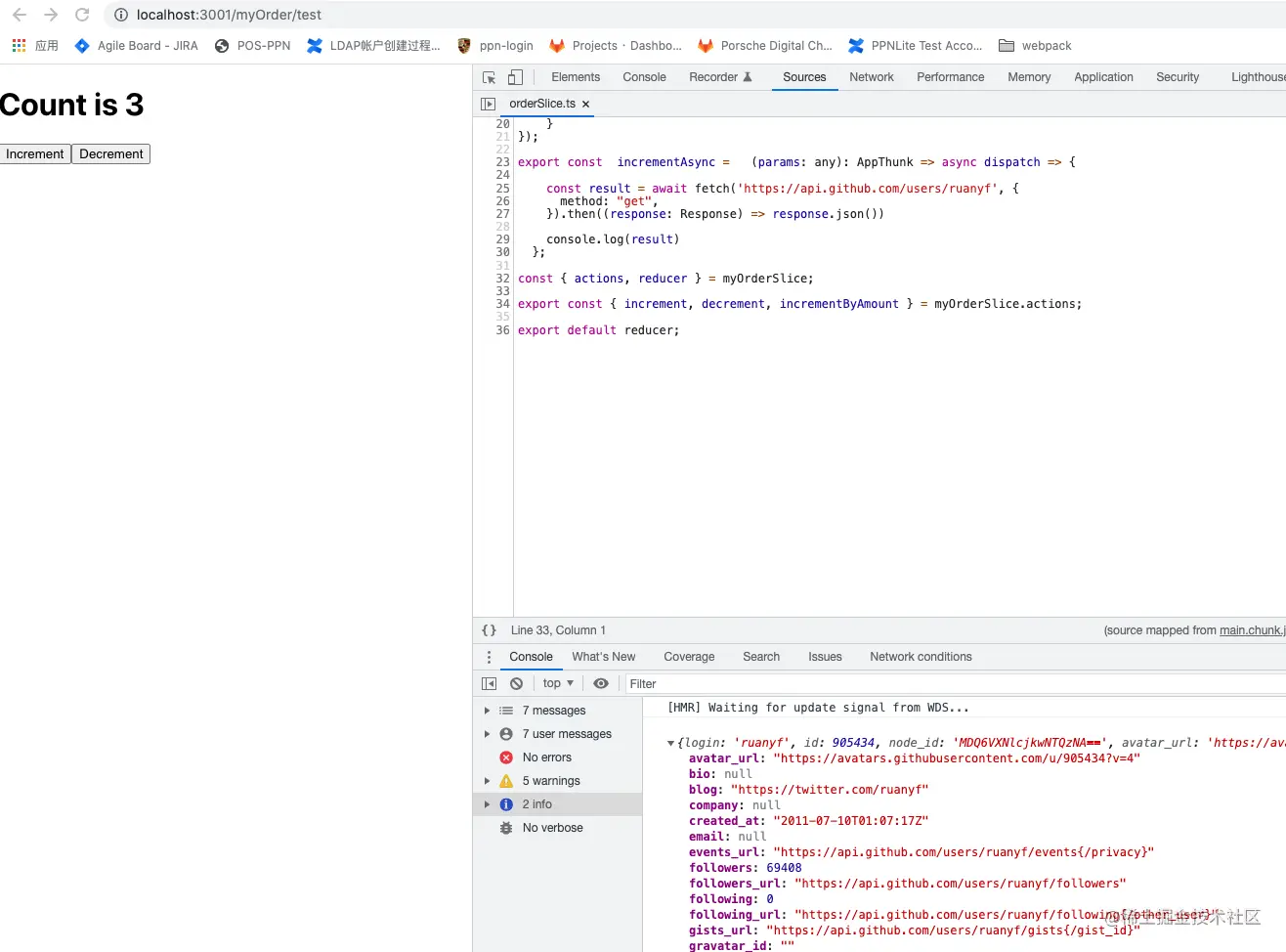
Task: Click the HMR waiting log message
Action: pyautogui.click(x=818, y=708)
